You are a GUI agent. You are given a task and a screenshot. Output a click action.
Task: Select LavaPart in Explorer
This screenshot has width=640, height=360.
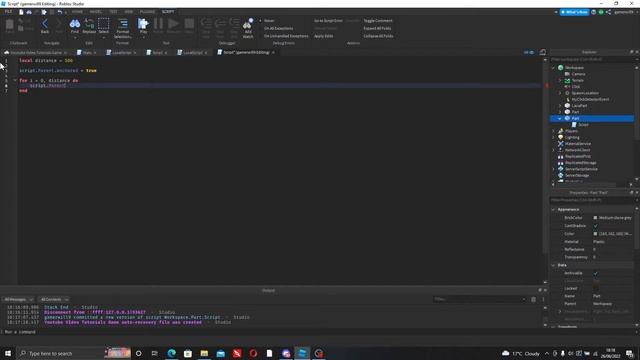pyautogui.click(x=579, y=106)
